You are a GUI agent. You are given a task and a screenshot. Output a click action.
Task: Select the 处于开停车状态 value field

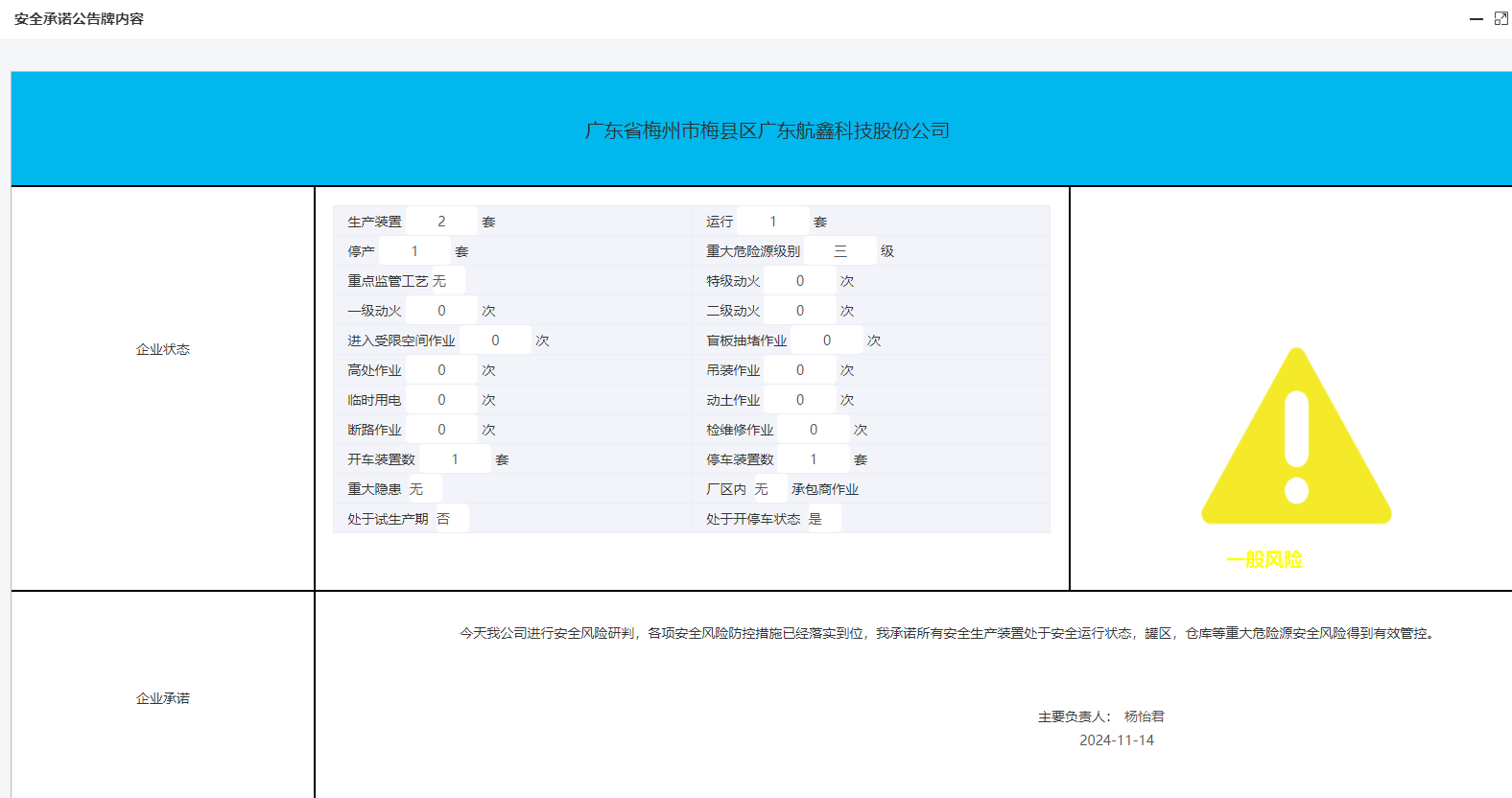pyautogui.click(x=824, y=519)
